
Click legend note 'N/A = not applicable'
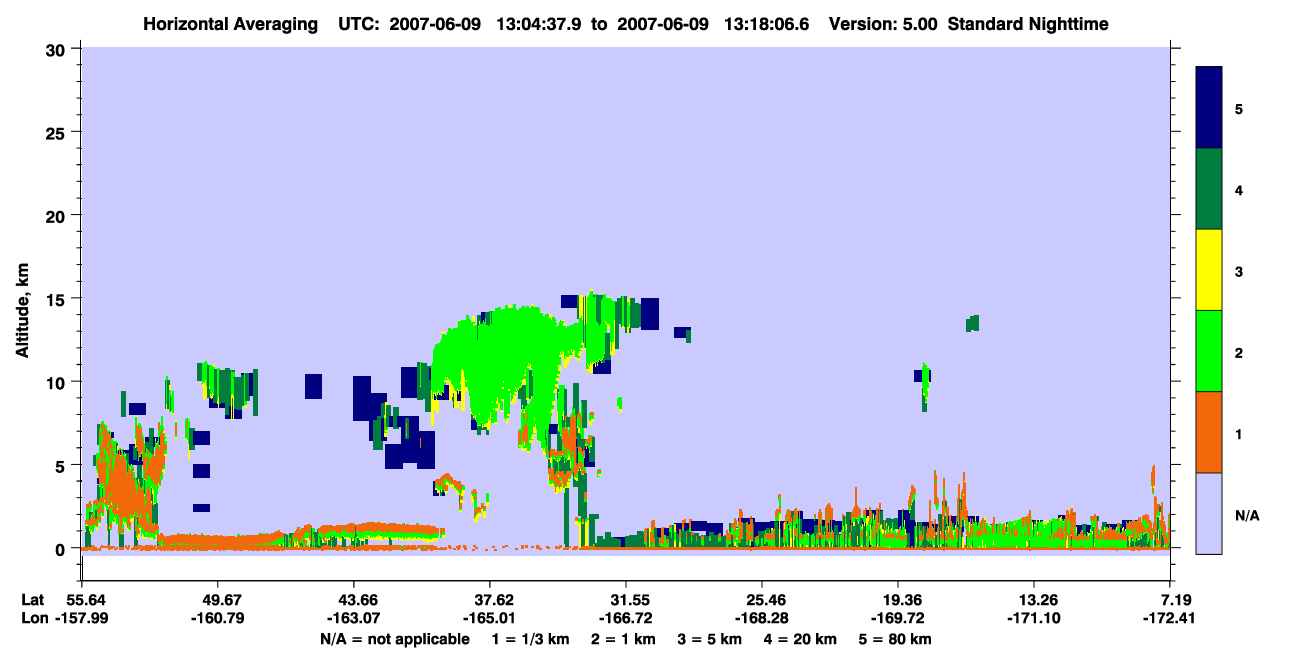(x=394, y=639)
